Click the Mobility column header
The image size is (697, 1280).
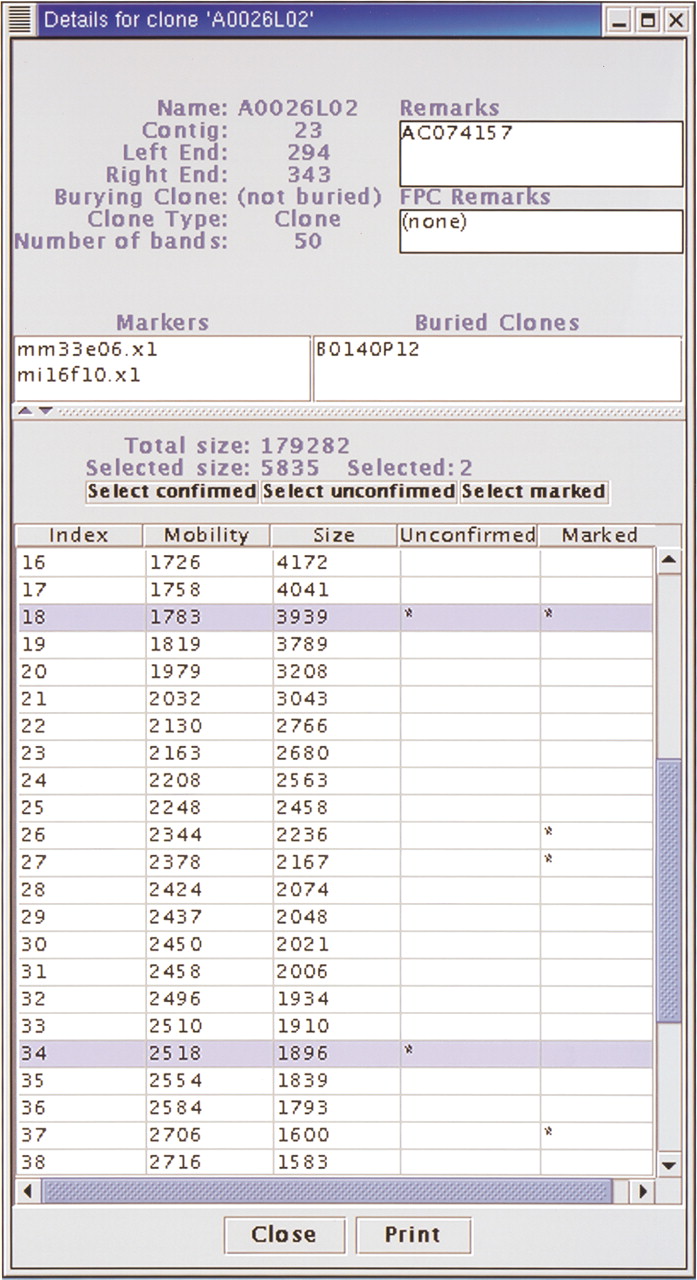[x=207, y=535]
